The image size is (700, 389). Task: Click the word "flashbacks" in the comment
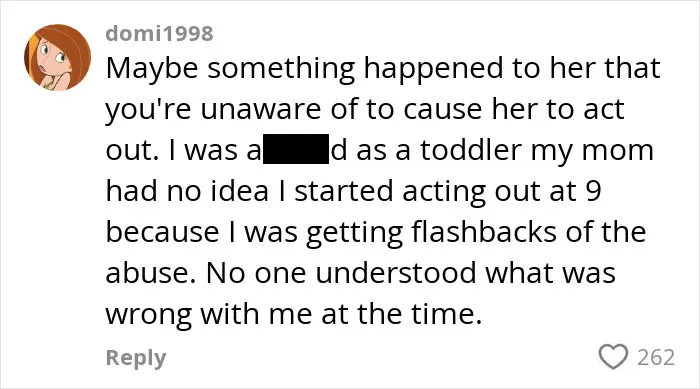coord(483,232)
